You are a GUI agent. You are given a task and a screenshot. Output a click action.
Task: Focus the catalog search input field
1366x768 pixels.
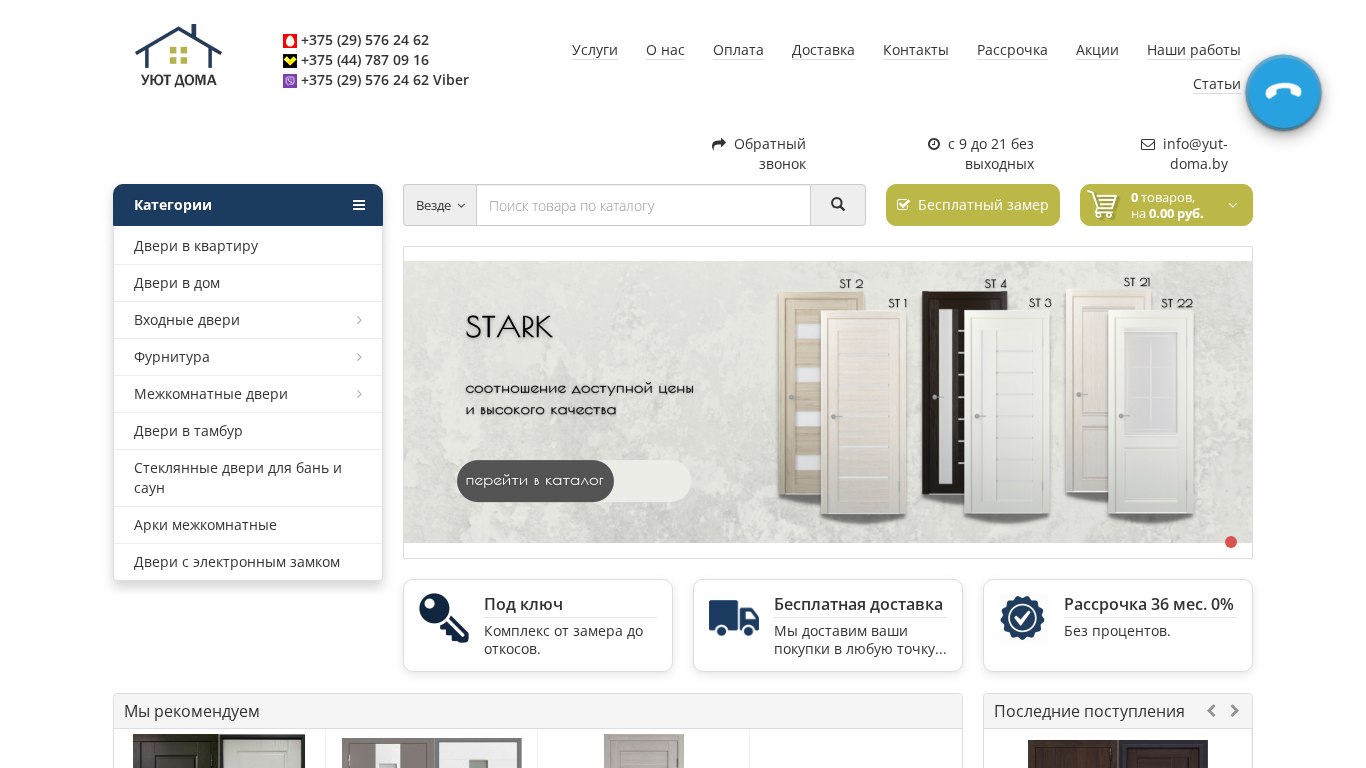tap(643, 205)
